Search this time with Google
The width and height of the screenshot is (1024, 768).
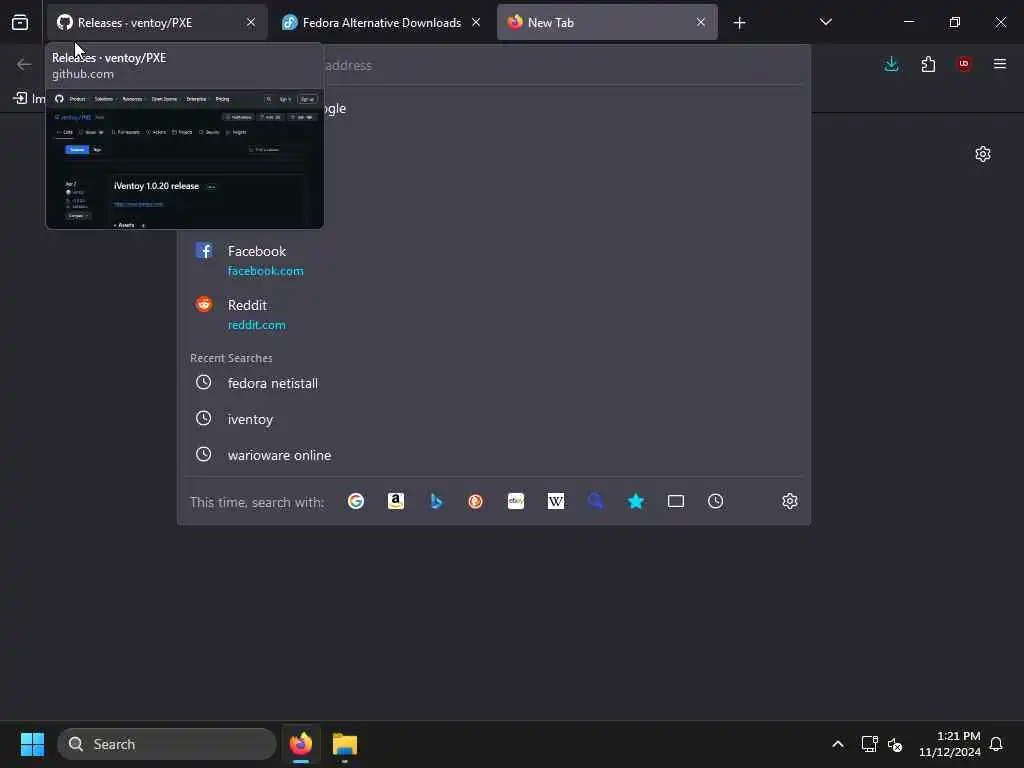click(x=356, y=501)
